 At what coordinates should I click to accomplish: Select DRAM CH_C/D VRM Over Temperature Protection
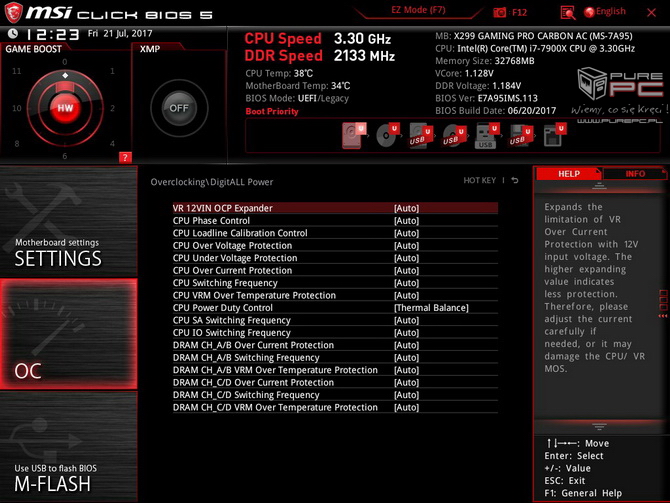pyautogui.click(x=335, y=407)
